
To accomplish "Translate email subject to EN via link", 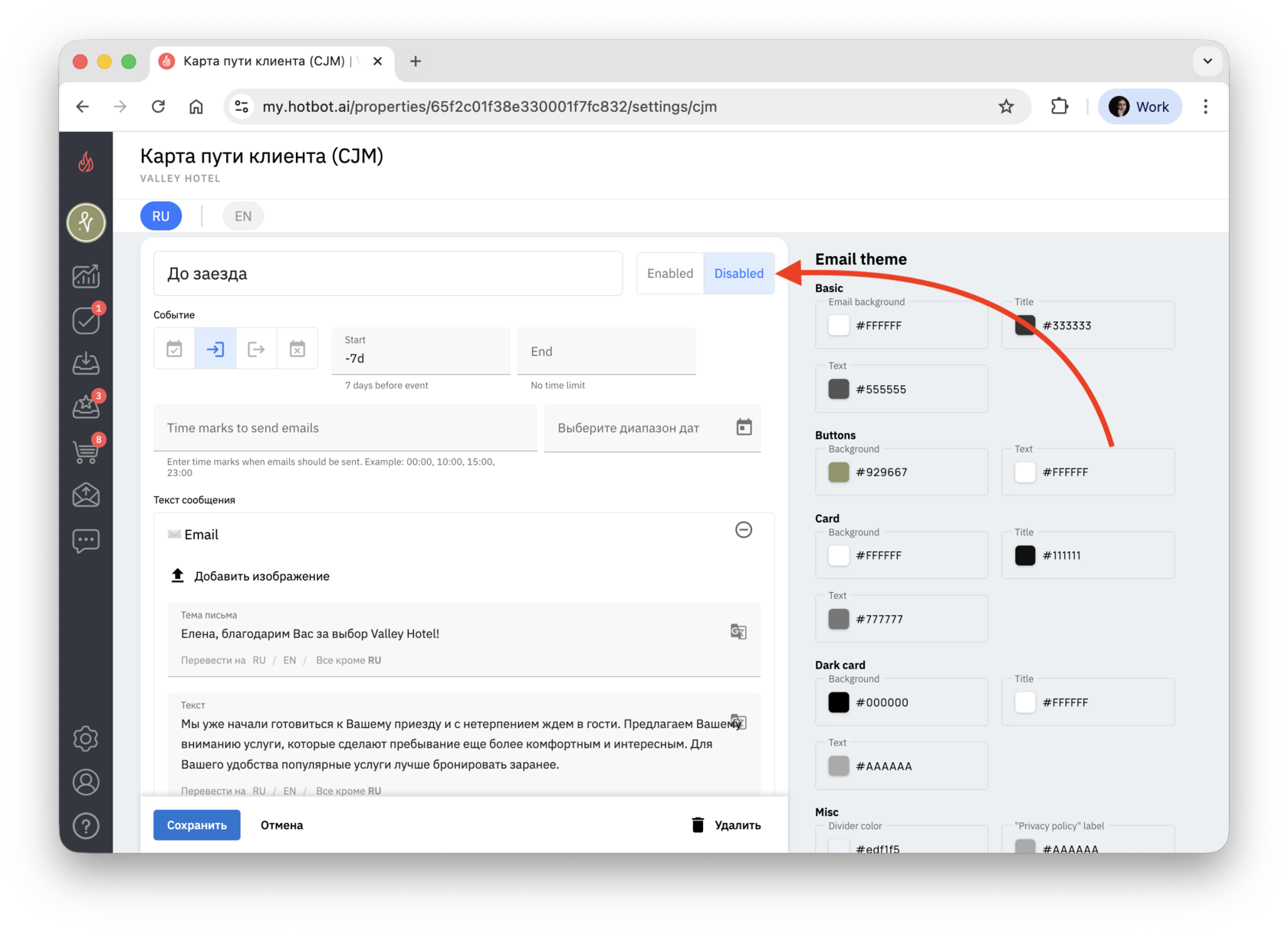I will pos(290,660).
